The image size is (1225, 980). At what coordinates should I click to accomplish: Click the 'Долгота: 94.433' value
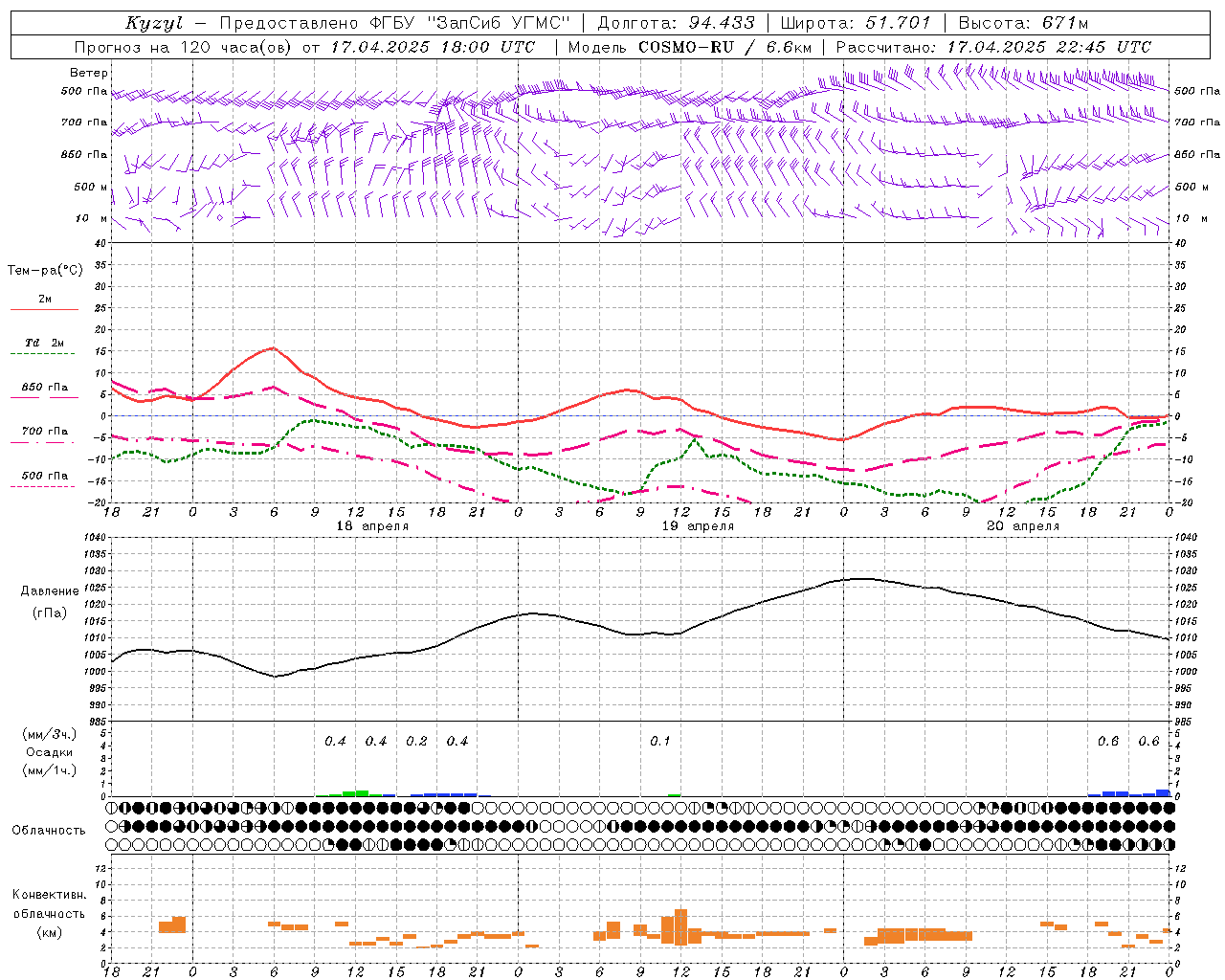676,23
